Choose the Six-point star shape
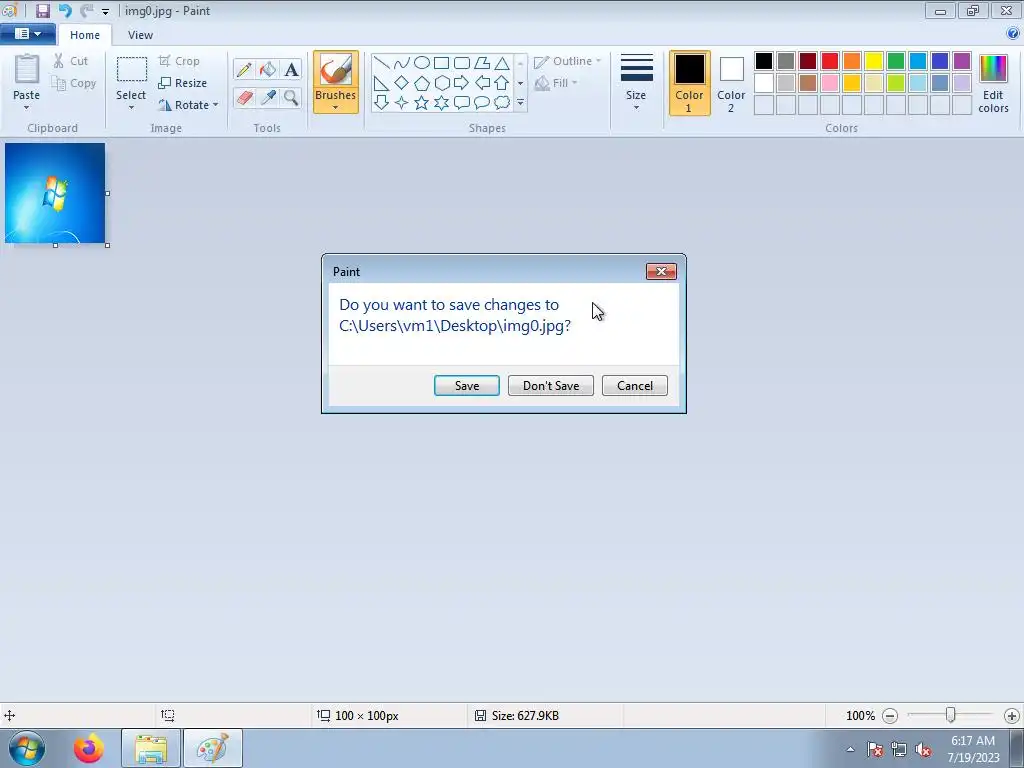1024x768 pixels. click(441, 103)
